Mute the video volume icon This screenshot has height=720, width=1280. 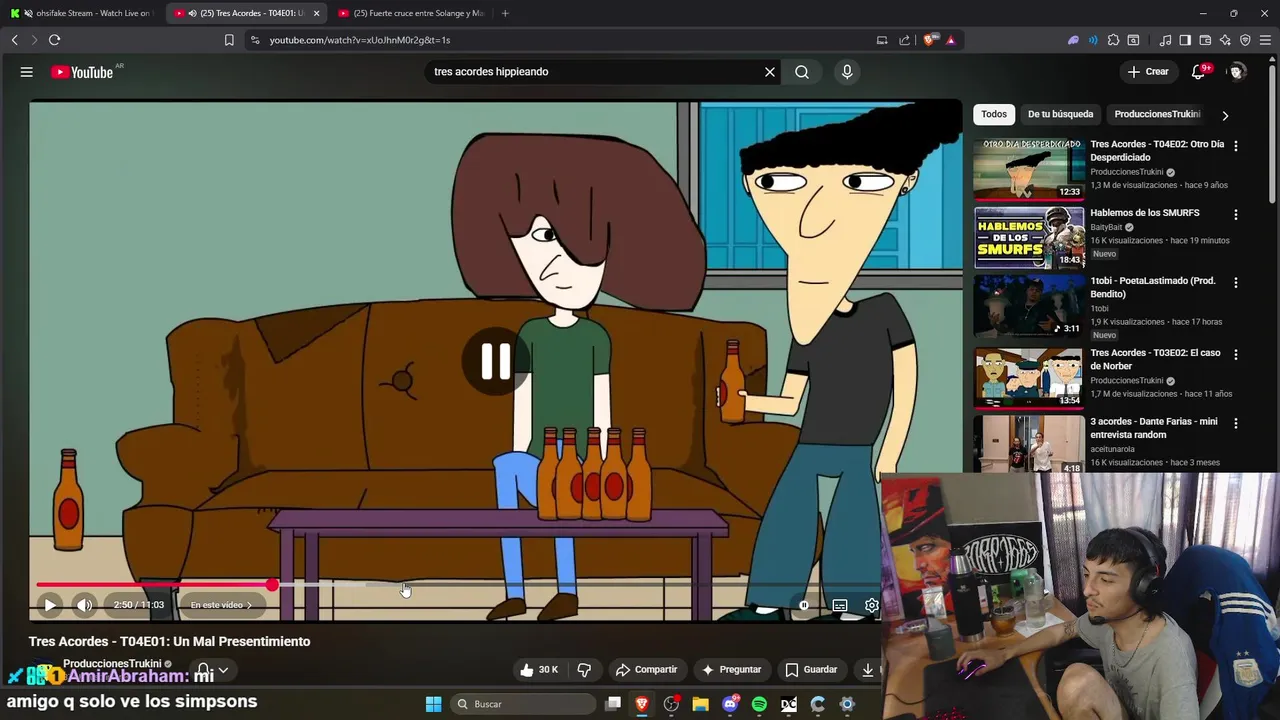[x=85, y=605]
